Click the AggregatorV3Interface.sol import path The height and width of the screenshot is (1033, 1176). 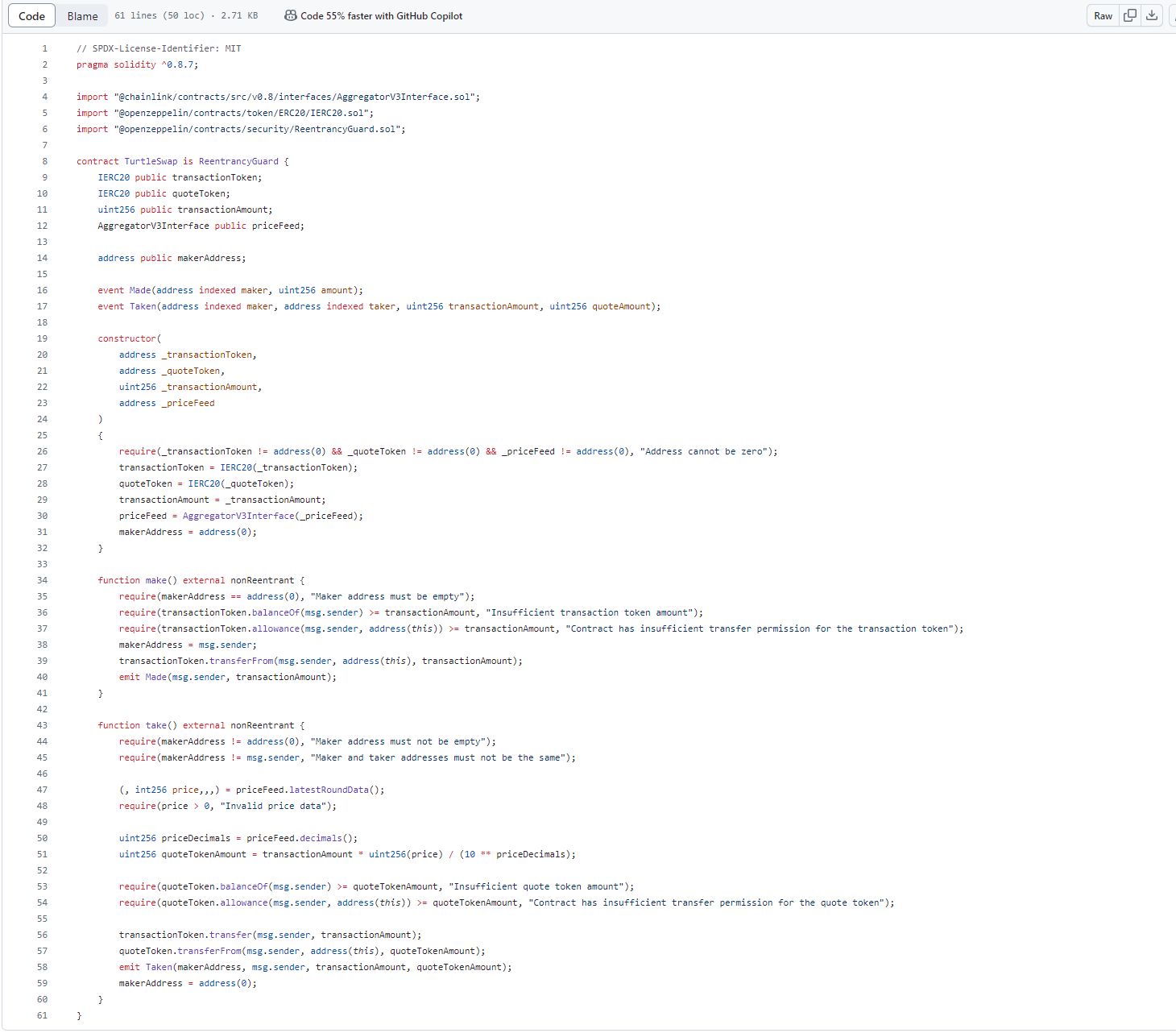click(x=296, y=97)
